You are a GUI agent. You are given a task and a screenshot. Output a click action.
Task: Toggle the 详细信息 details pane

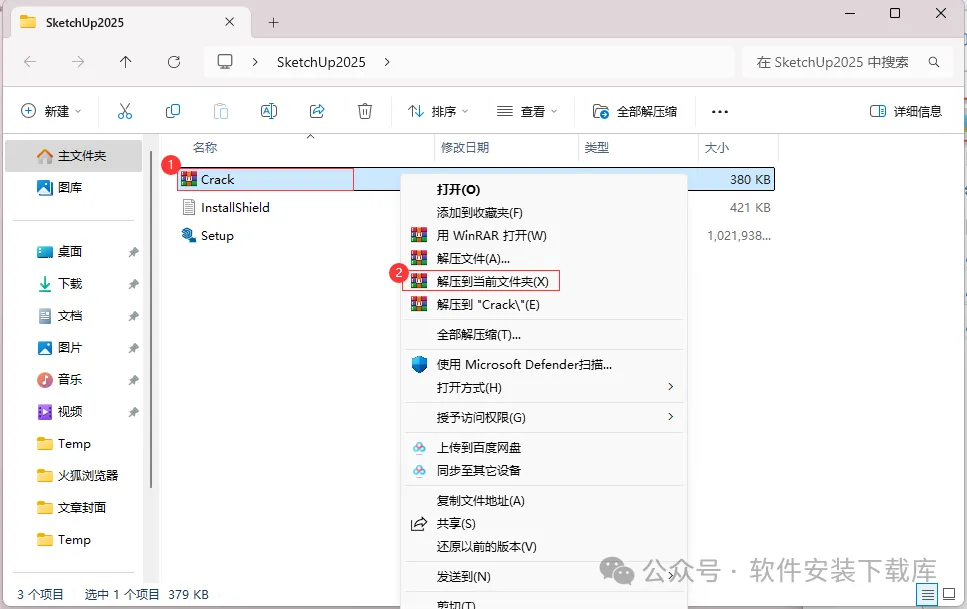point(905,111)
